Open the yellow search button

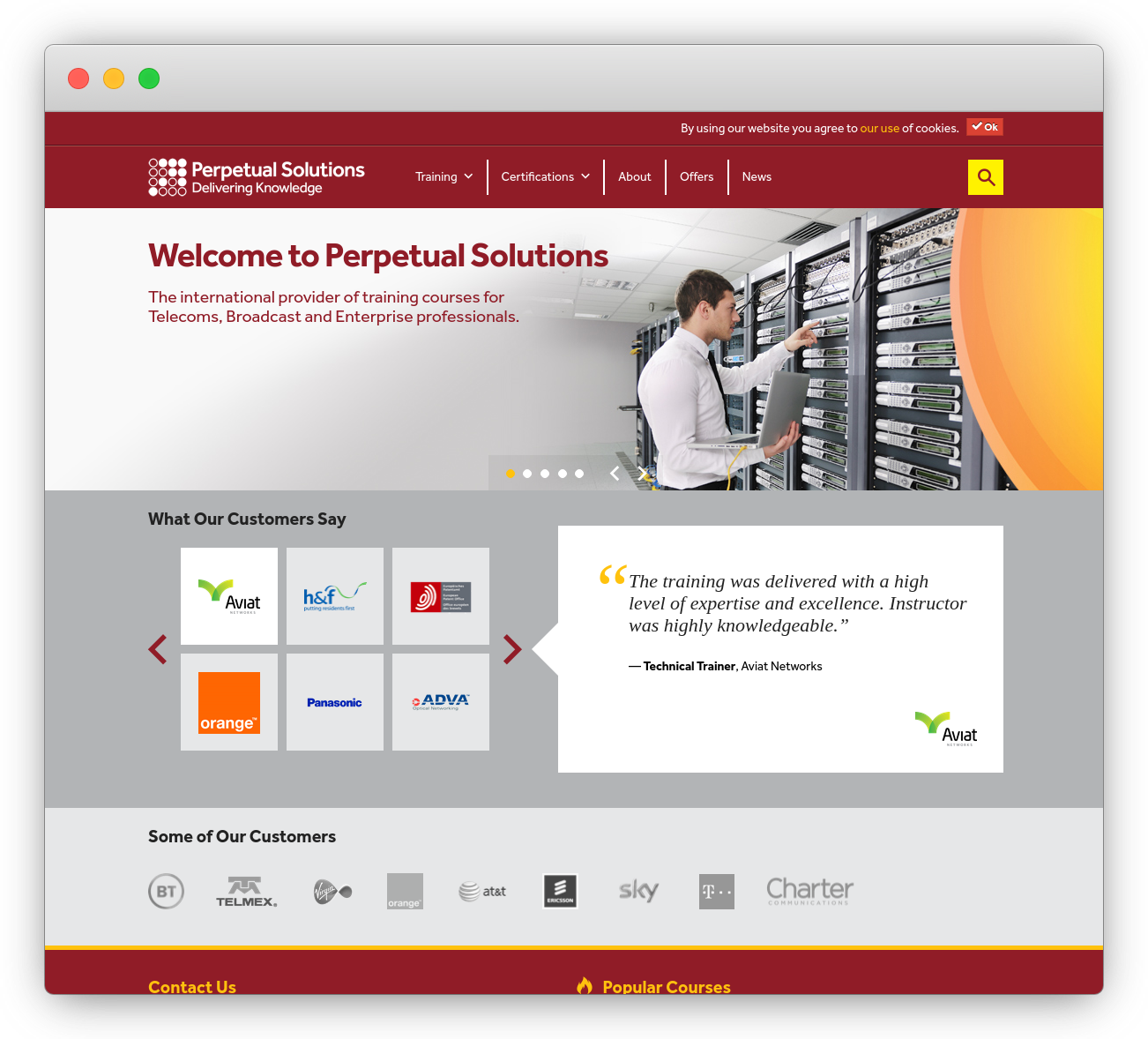985,177
